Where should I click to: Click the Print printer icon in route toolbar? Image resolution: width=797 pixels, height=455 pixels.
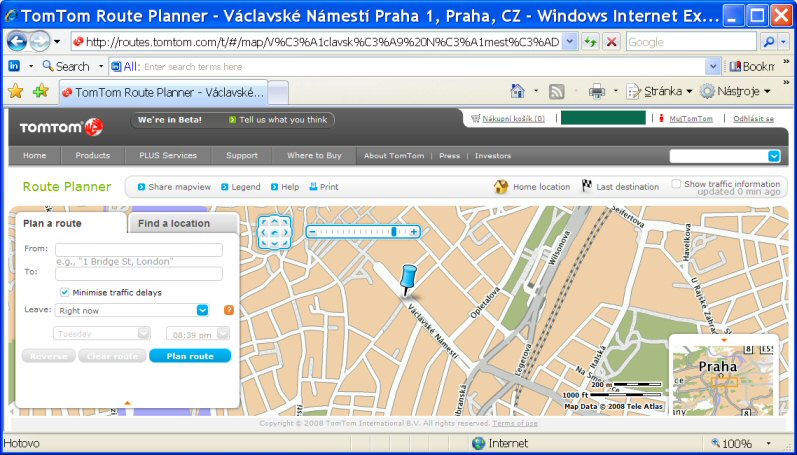coord(313,187)
